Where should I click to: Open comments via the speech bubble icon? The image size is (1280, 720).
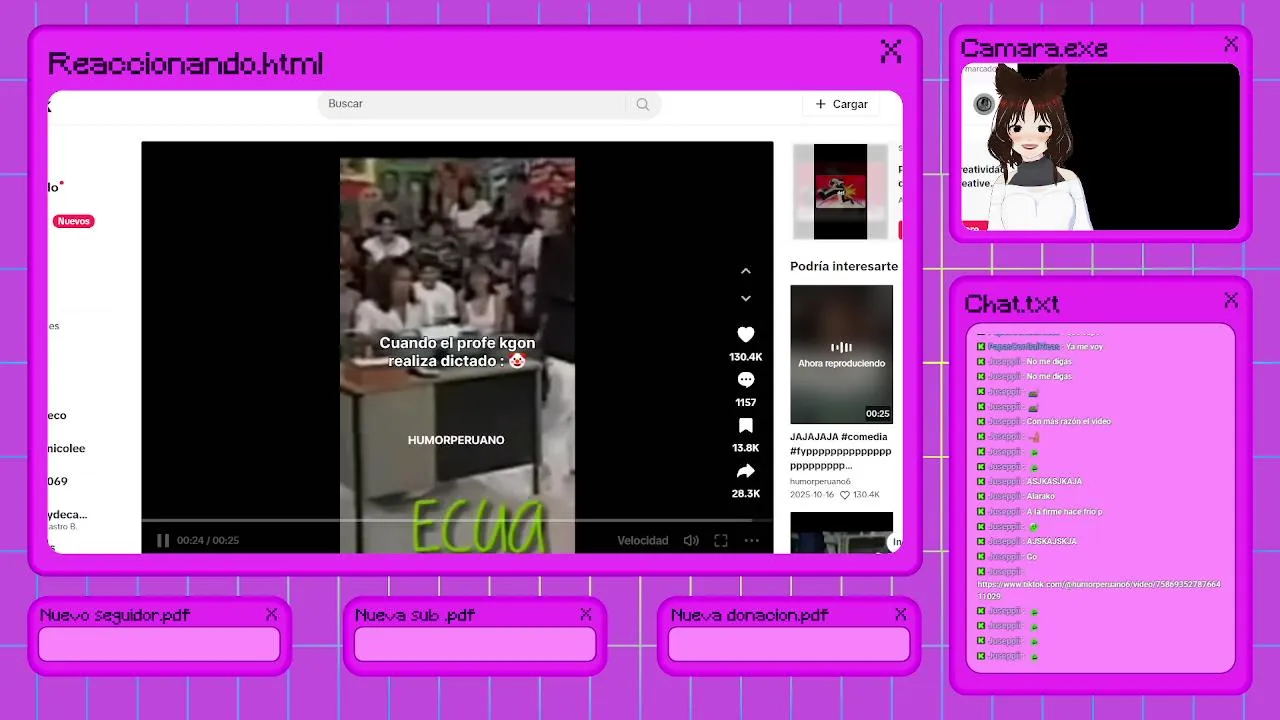pos(745,380)
